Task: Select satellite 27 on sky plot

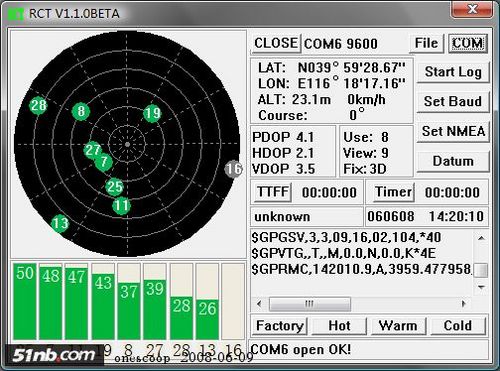Action: point(92,150)
